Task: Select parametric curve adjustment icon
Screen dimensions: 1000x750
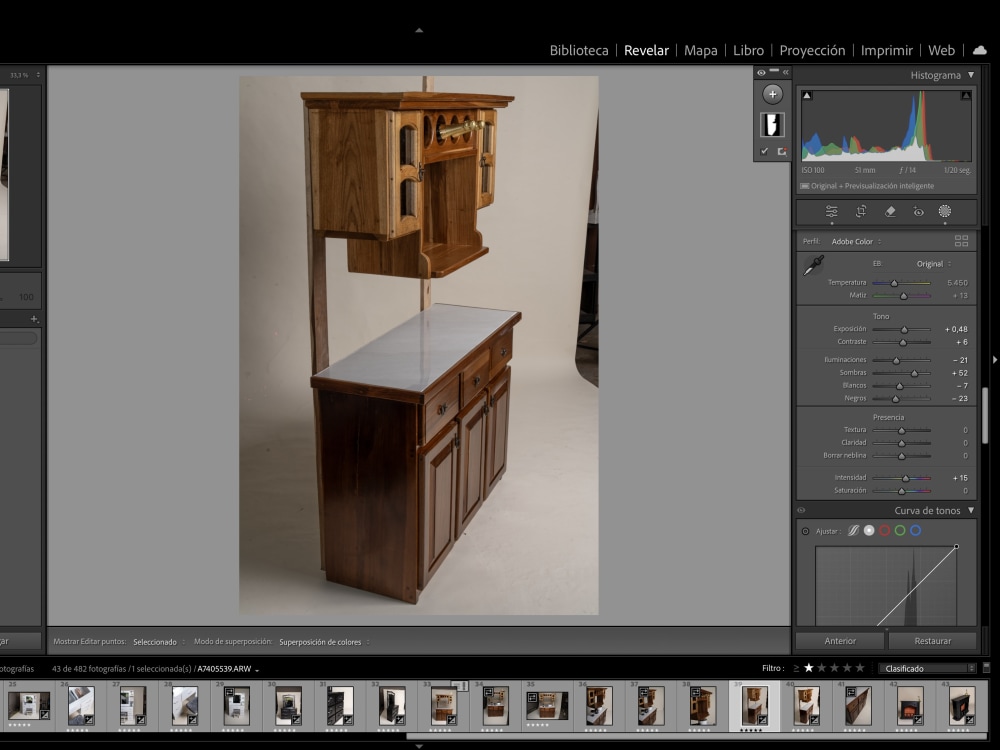Action: 853,531
